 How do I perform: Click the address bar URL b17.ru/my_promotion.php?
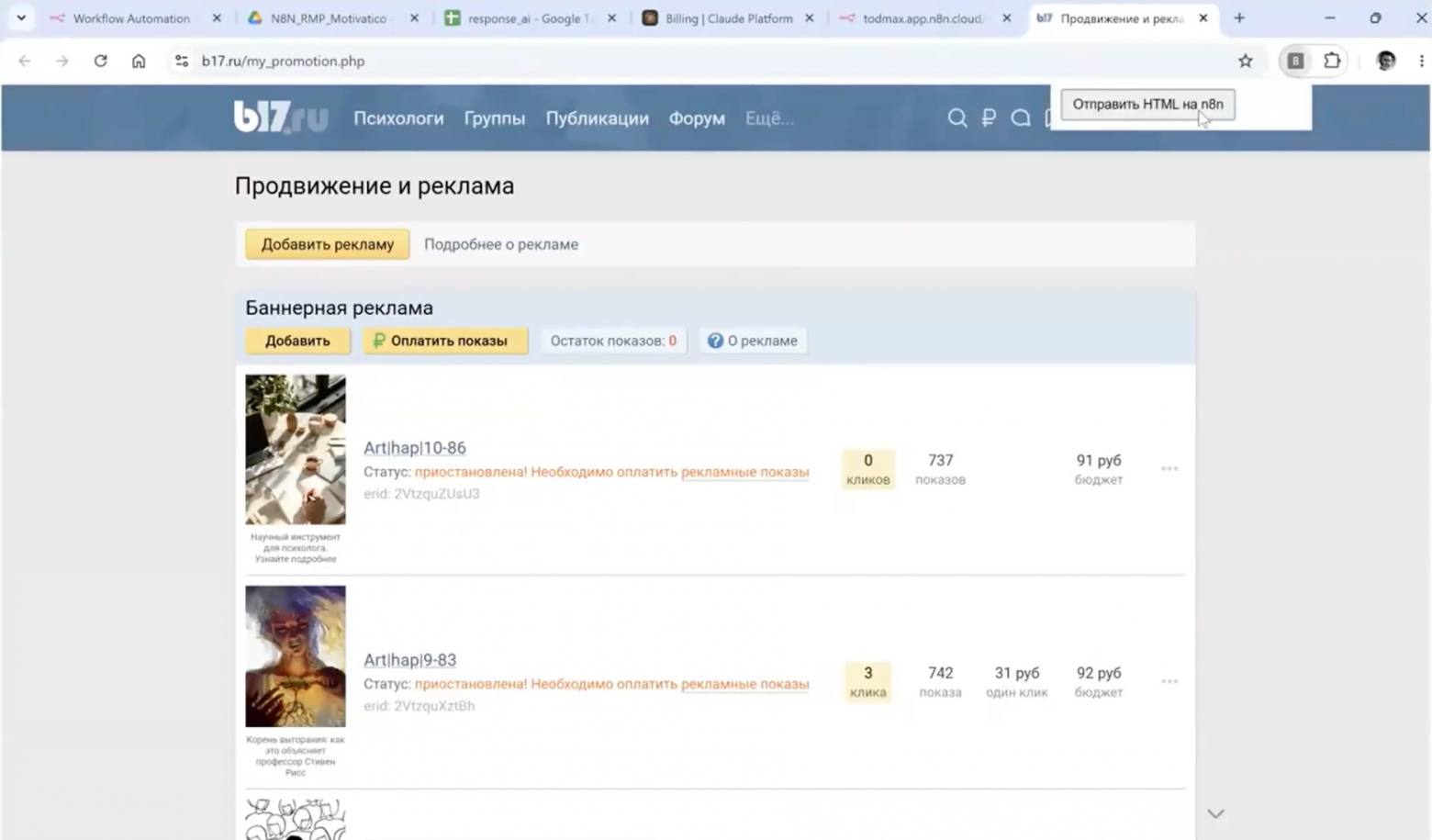click(x=283, y=61)
